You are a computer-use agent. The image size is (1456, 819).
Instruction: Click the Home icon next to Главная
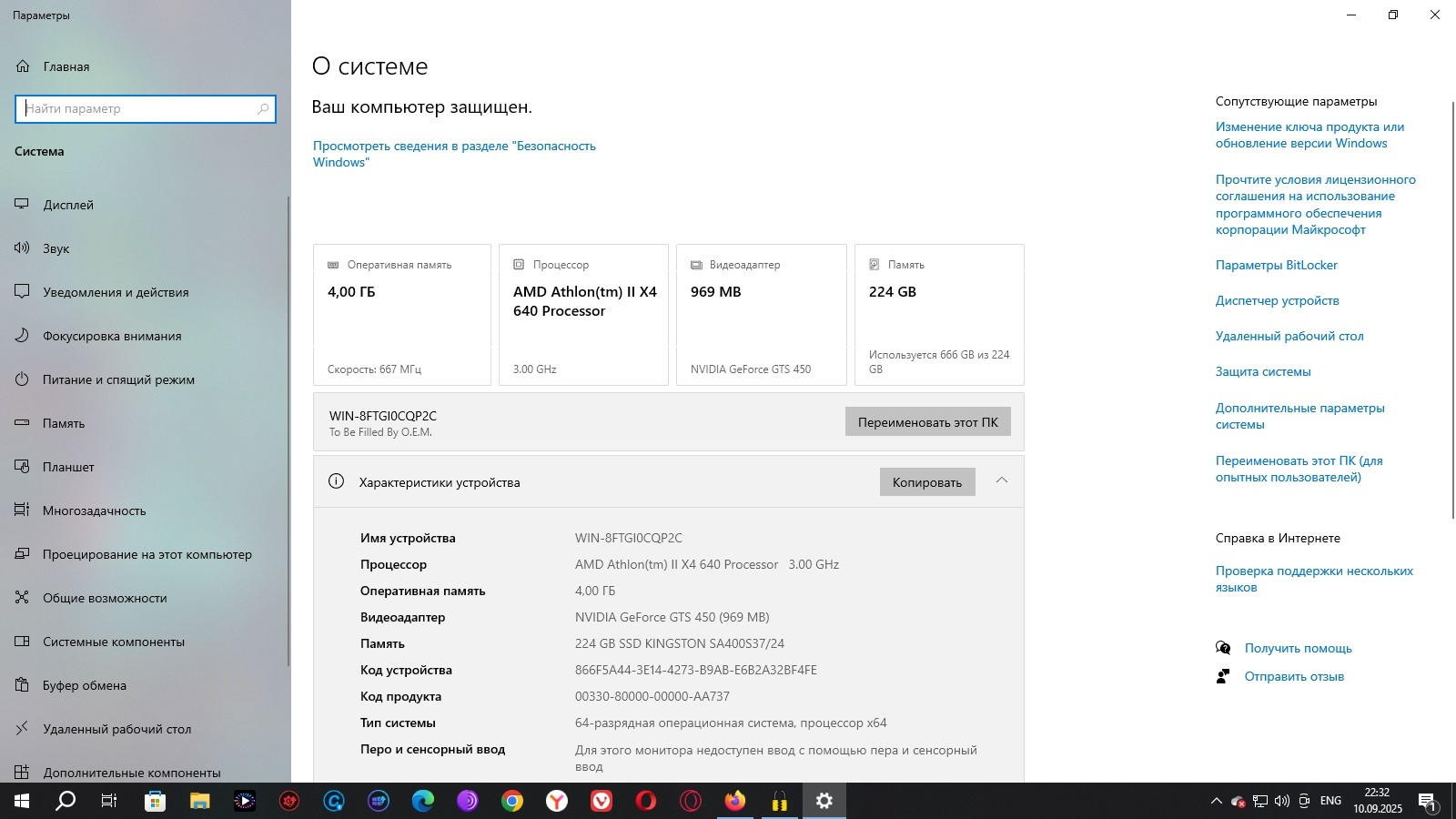(23, 66)
